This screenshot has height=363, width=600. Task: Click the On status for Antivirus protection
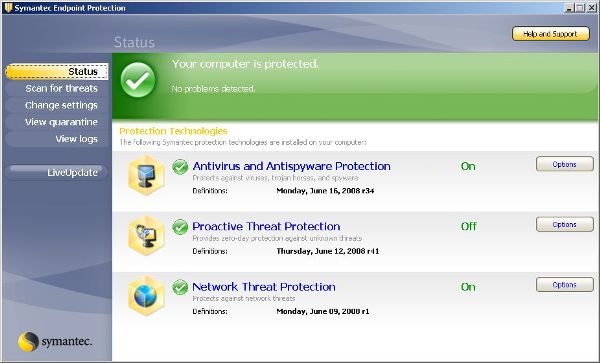[468, 166]
